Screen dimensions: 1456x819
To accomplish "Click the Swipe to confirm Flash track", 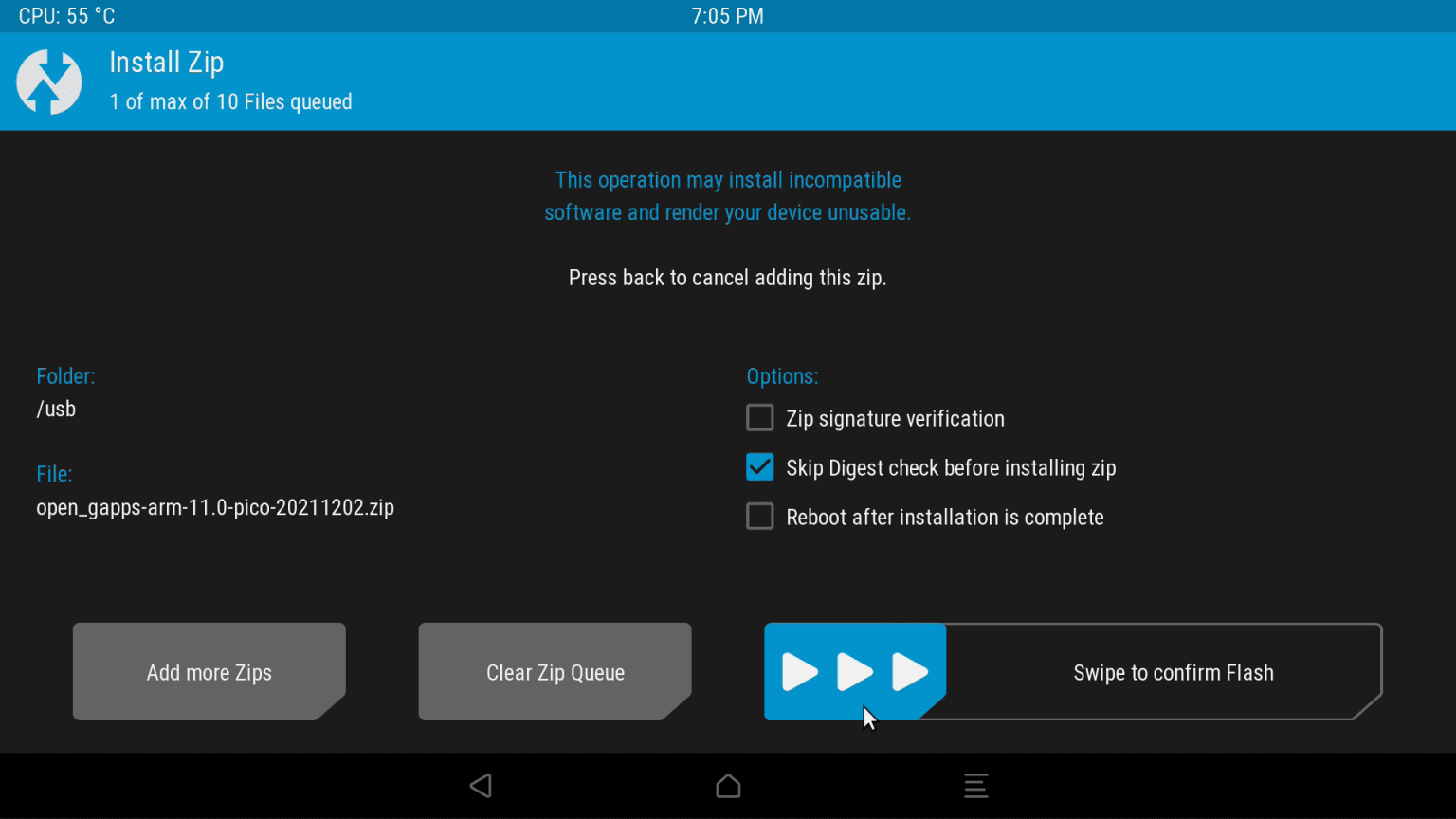I will [1173, 673].
